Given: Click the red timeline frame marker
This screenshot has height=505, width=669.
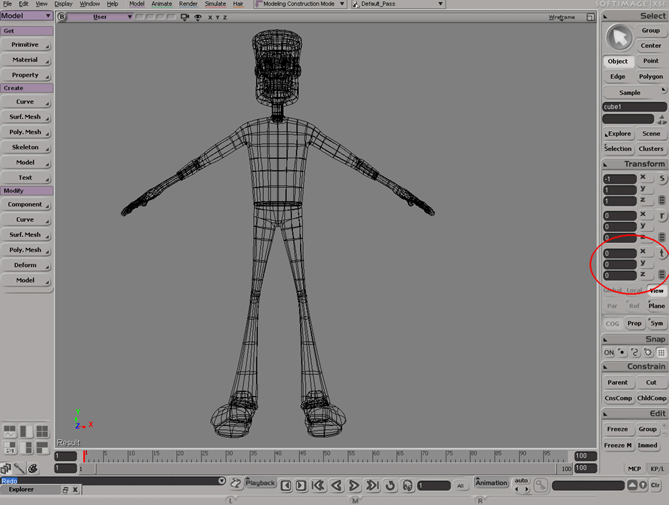Looking at the screenshot, I should pyautogui.click(x=85, y=456).
